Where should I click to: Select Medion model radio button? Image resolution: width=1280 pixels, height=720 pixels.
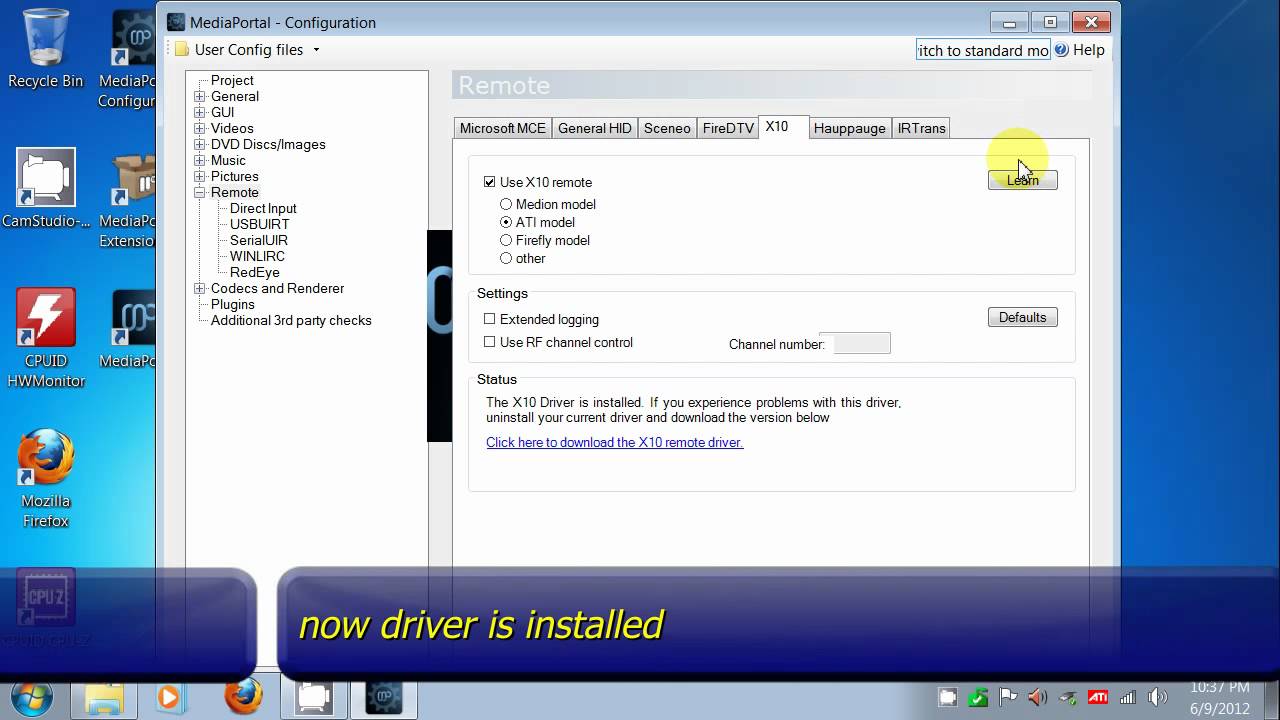coord(506,204)
